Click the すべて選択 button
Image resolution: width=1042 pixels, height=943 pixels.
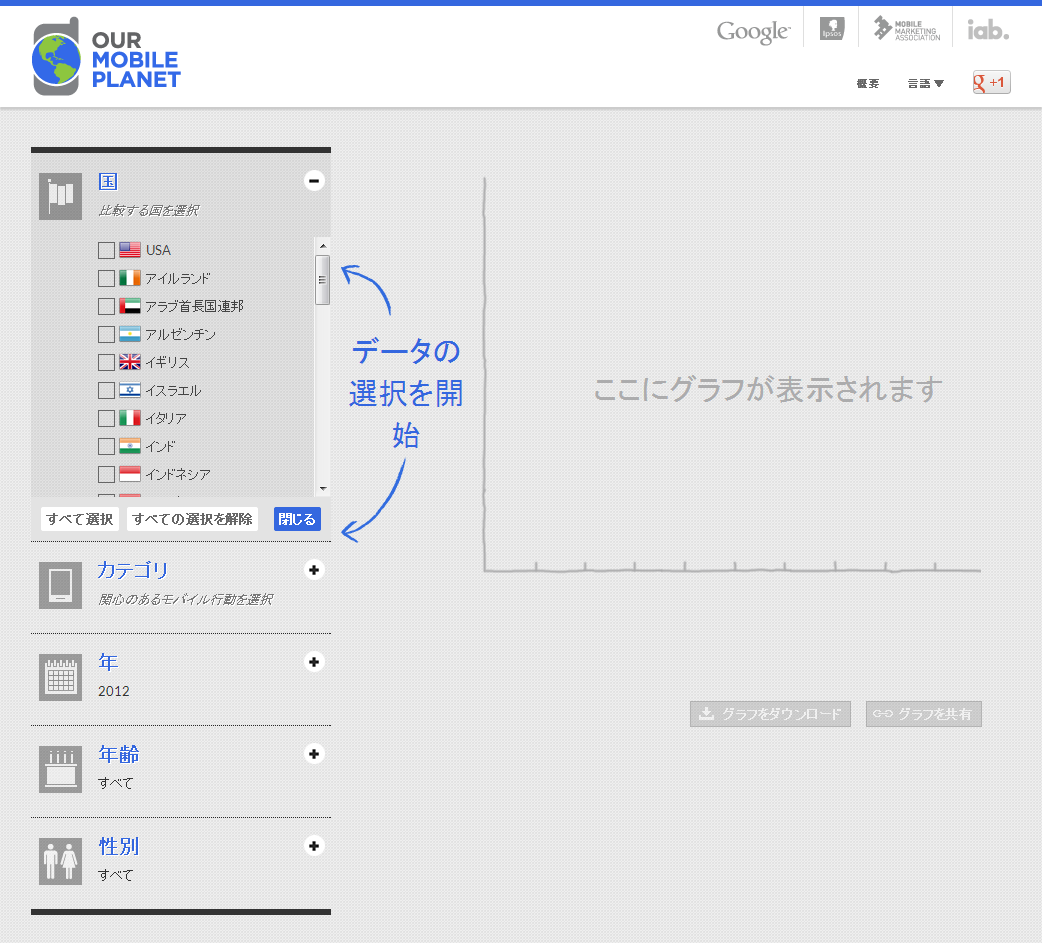coord(80,519)
